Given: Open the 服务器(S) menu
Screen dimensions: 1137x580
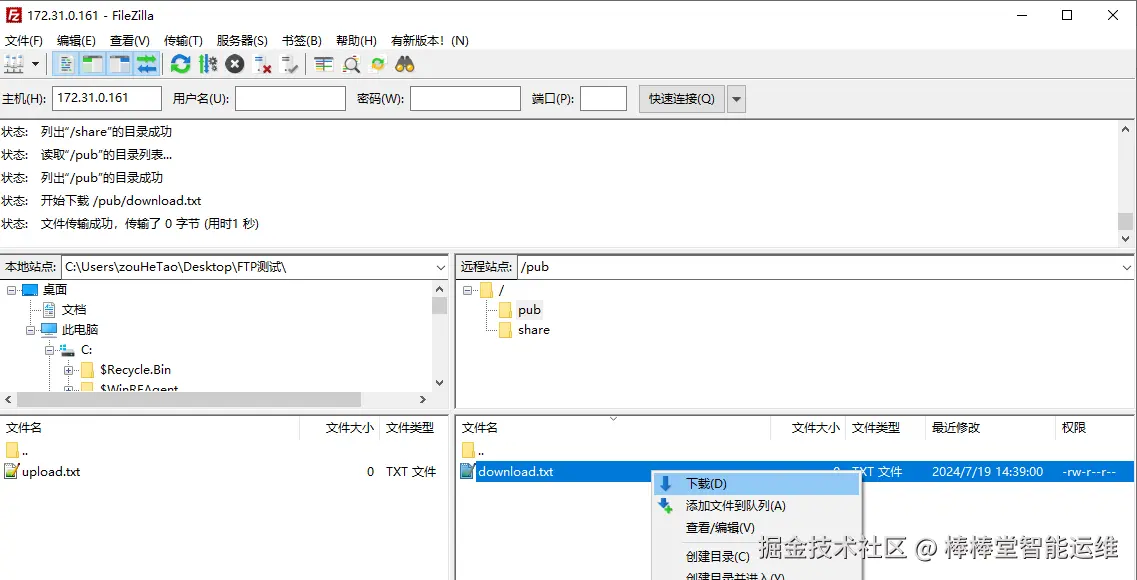Looking at the screenshot, I should coord(242,41).
